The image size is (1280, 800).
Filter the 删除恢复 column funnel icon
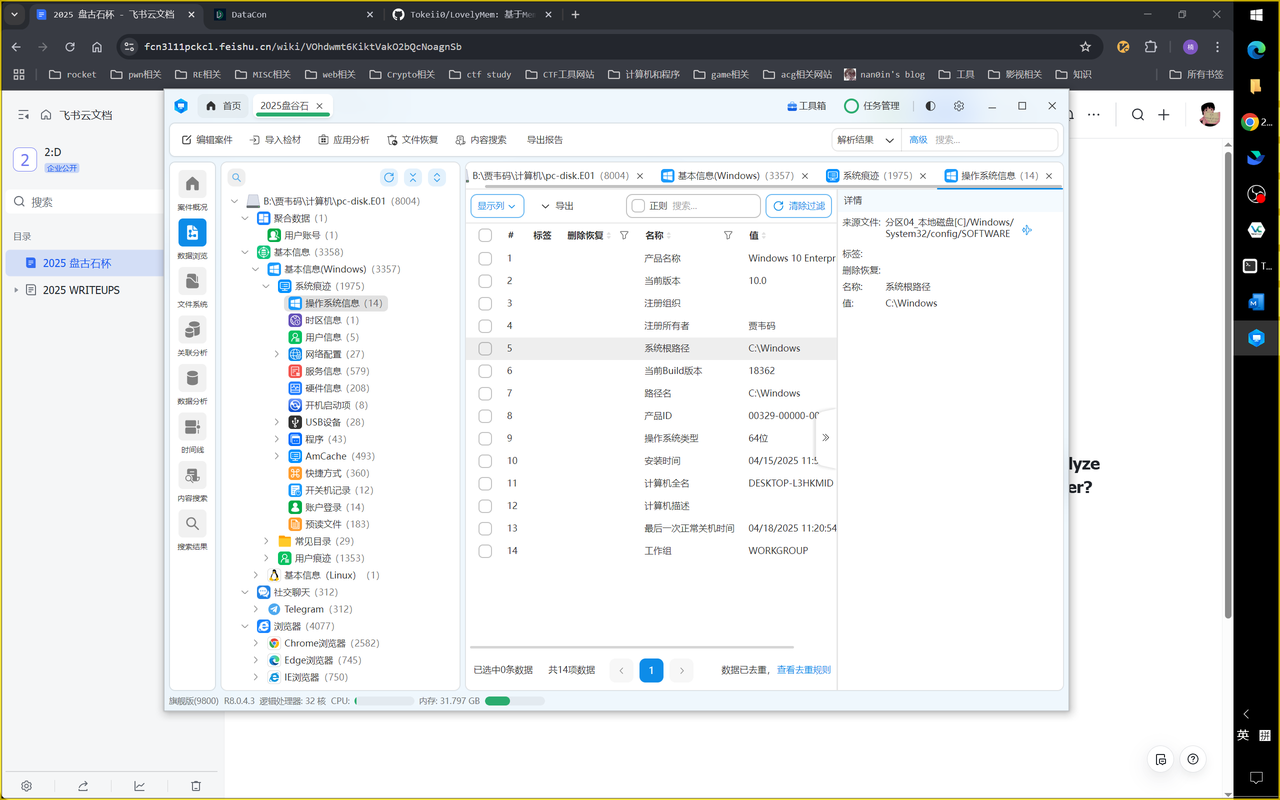coord(624,235)
